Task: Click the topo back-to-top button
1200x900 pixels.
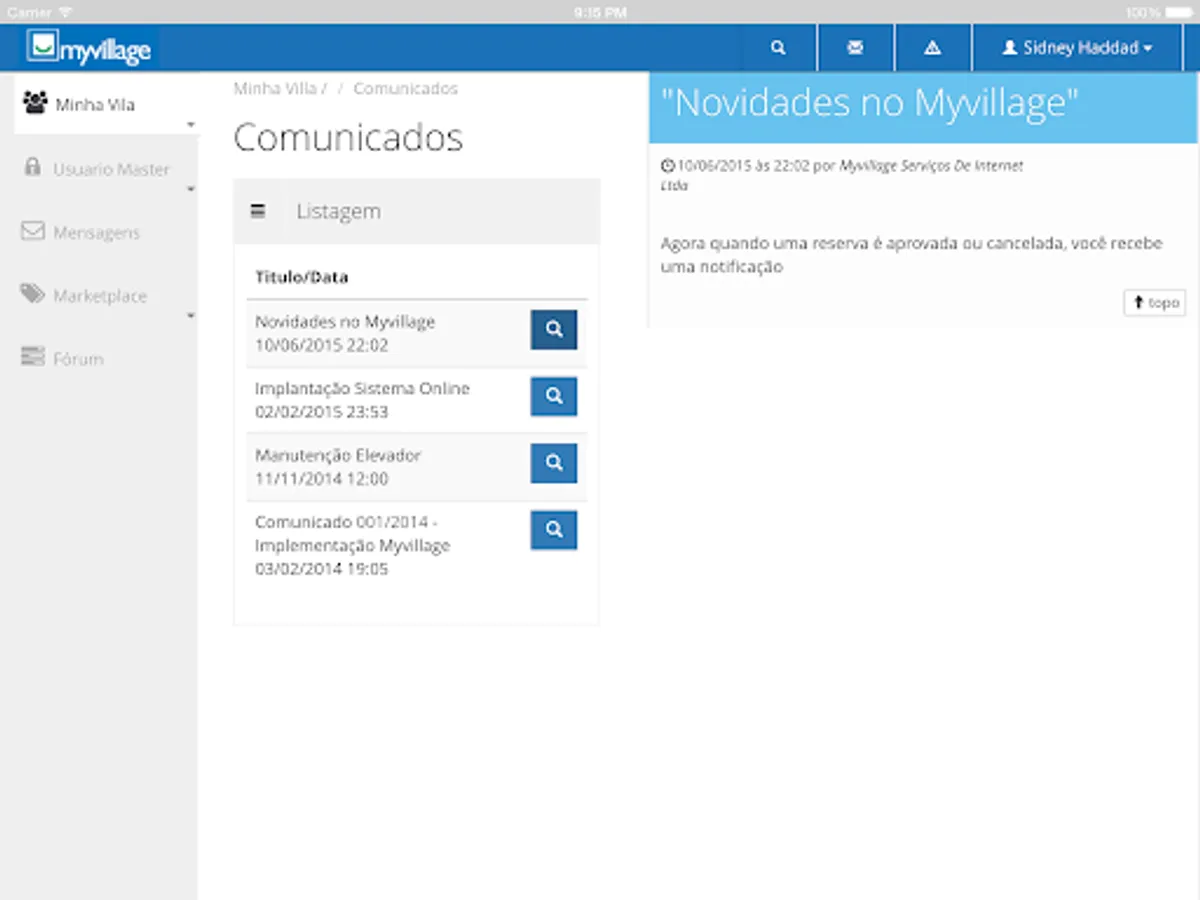Action: [x=1155, y=302]
